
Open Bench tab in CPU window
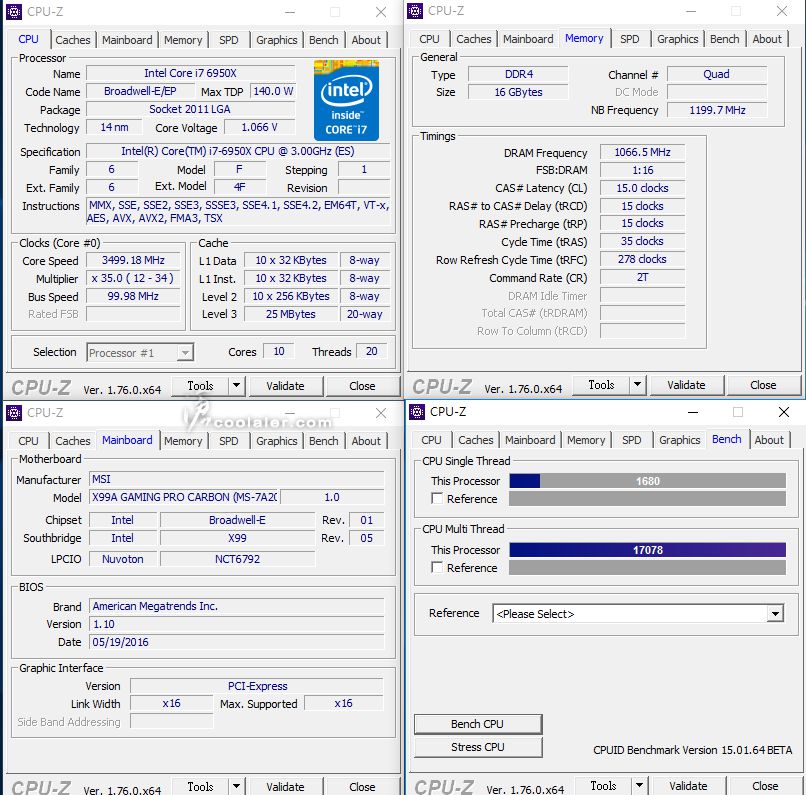pos(323,40)
